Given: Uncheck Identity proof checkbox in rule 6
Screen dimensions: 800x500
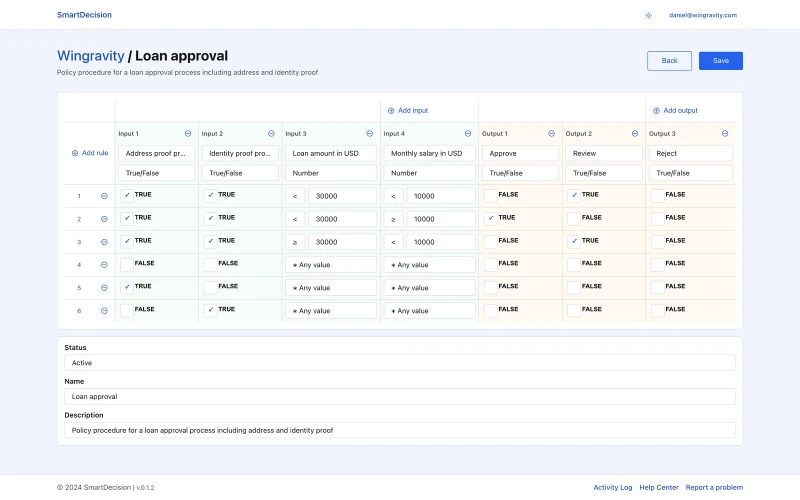Looking at the screenshot, I should 210,310.
